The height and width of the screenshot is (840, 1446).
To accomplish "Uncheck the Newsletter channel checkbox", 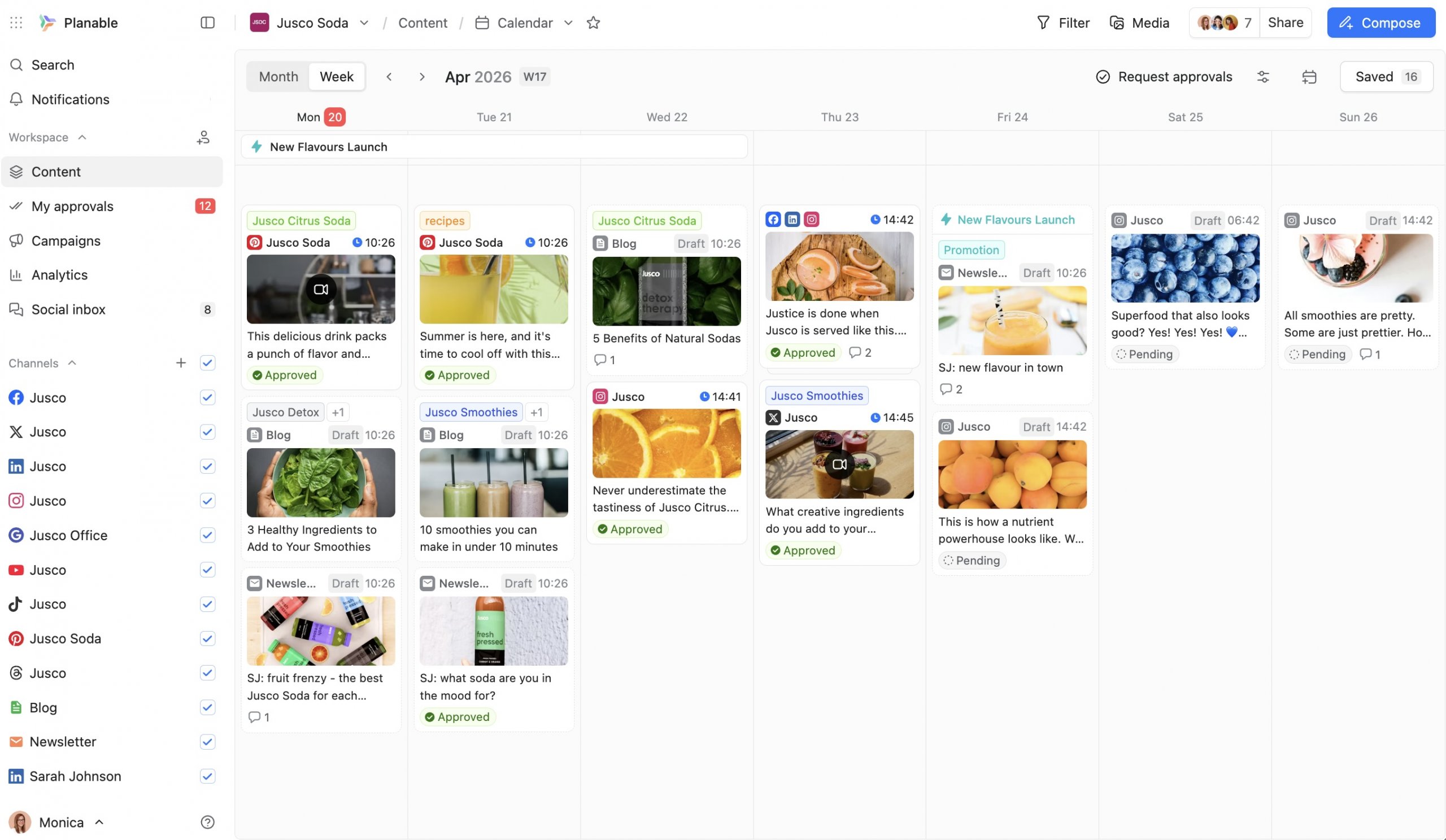I will click(207, 741).
